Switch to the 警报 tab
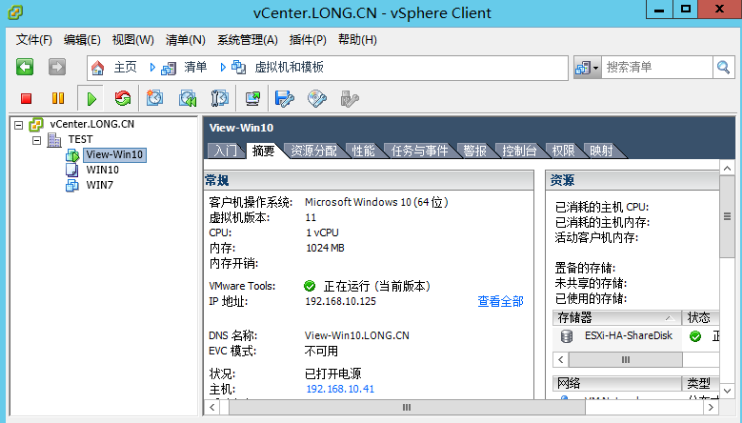 pyautogui.click(x=475, y=151)
